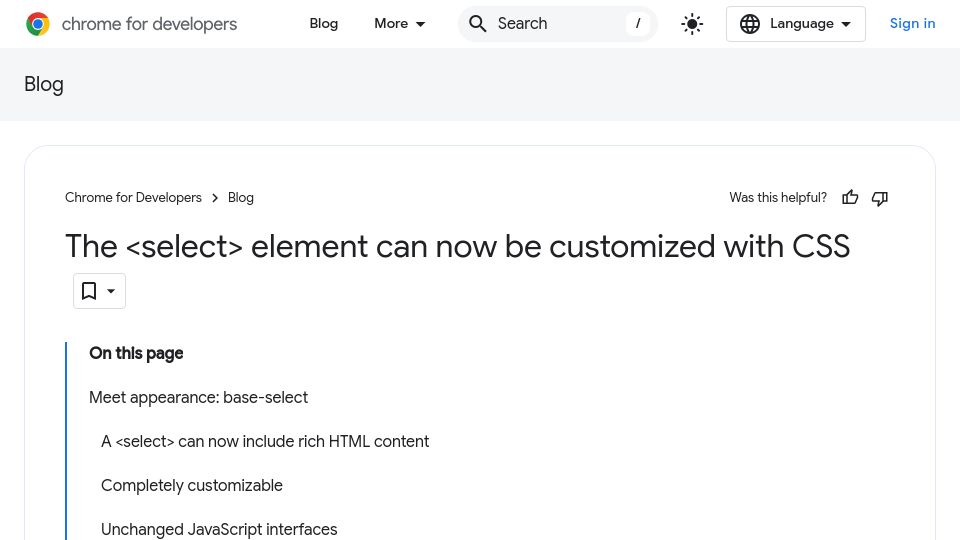Click the globe icon in Language button

(x=749, y=24)
